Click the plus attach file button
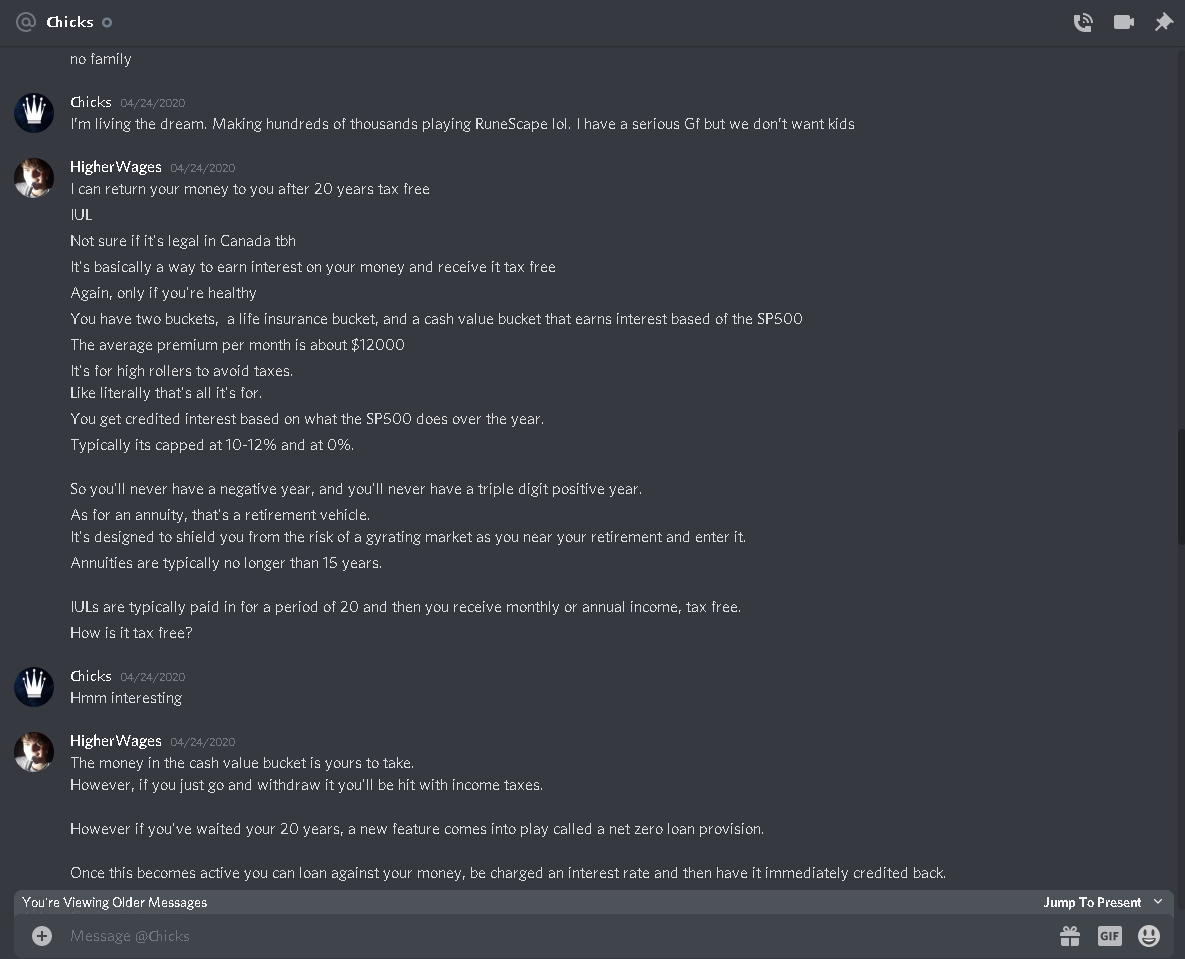1185x959 pixels. [x=42, y=936]
